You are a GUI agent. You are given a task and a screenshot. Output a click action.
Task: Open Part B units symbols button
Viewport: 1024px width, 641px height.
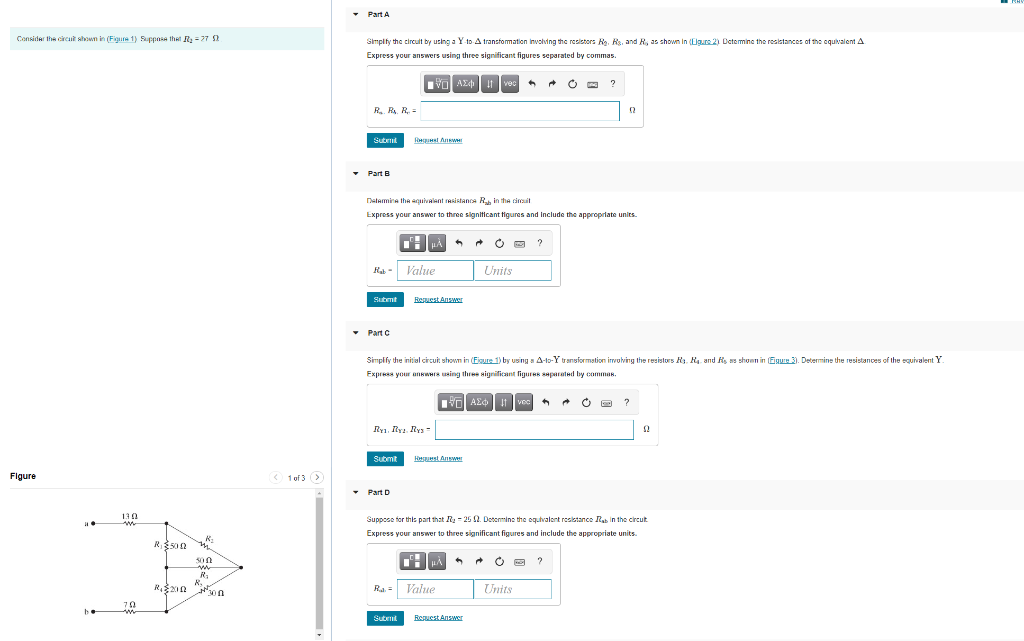(x=437, y=243)
